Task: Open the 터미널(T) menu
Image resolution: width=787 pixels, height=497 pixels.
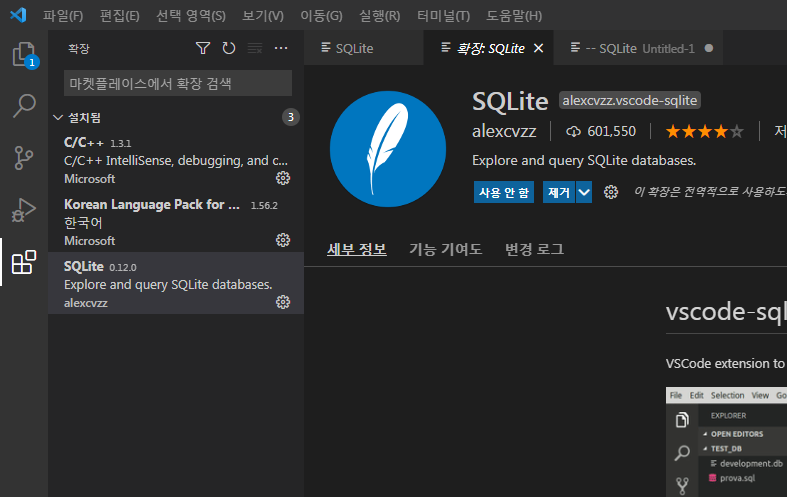Action: pos(444,16)
